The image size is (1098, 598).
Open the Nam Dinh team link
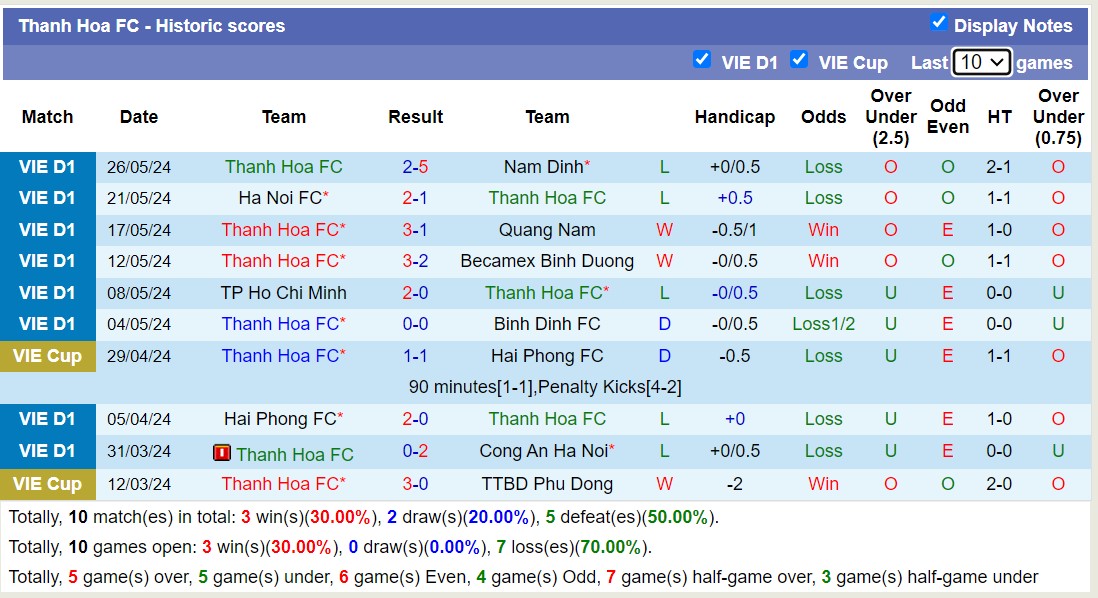click(x=544, y=167)
